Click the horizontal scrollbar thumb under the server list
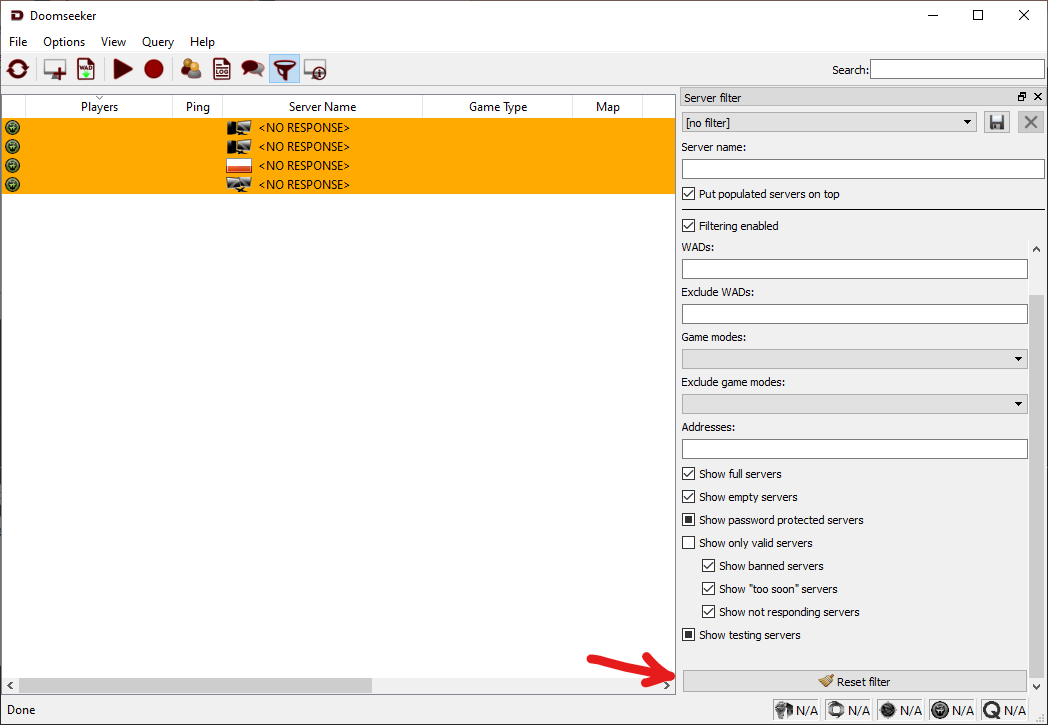 [195, 686]
